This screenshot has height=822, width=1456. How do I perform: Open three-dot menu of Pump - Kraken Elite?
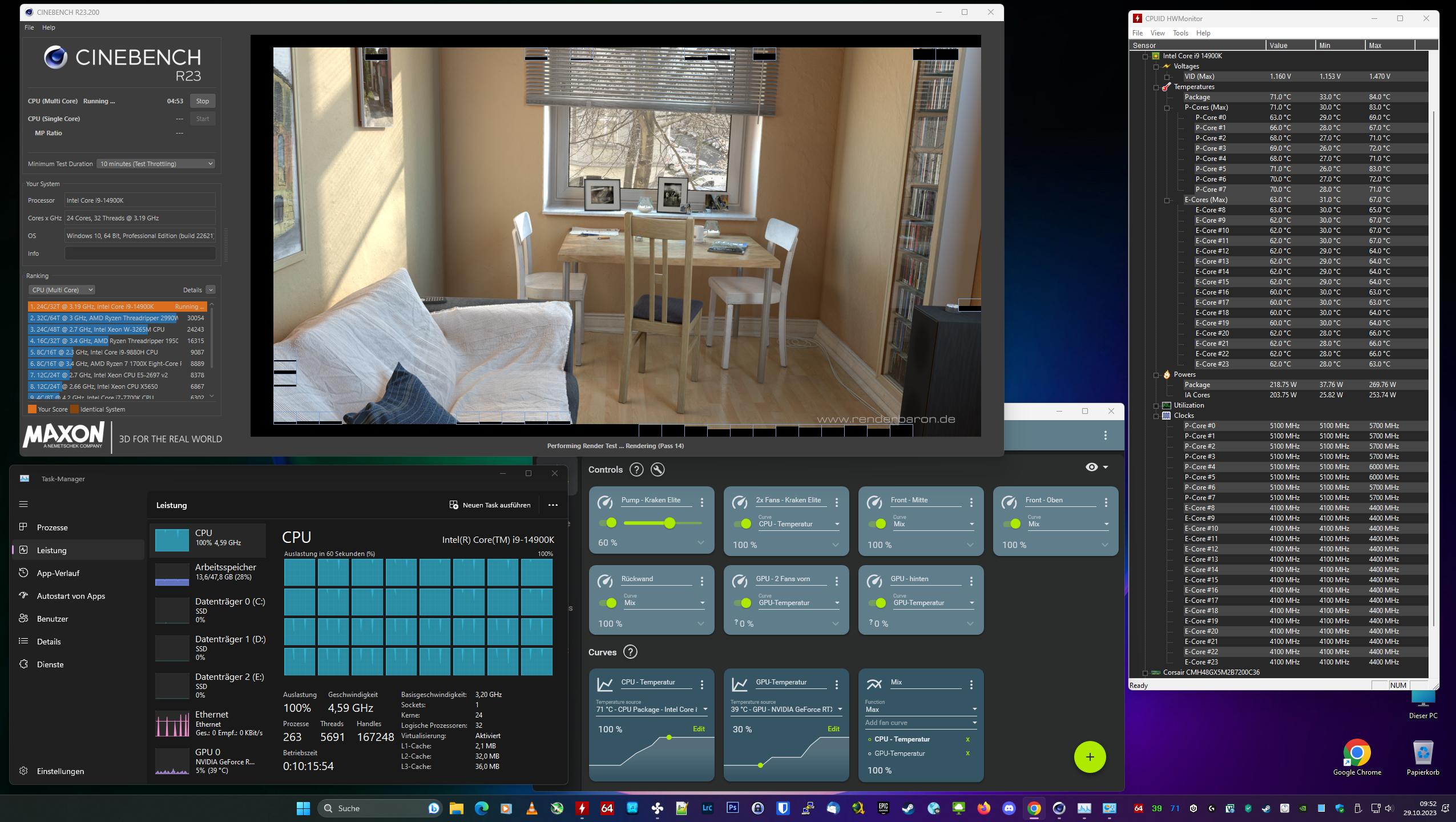[701, 502]
